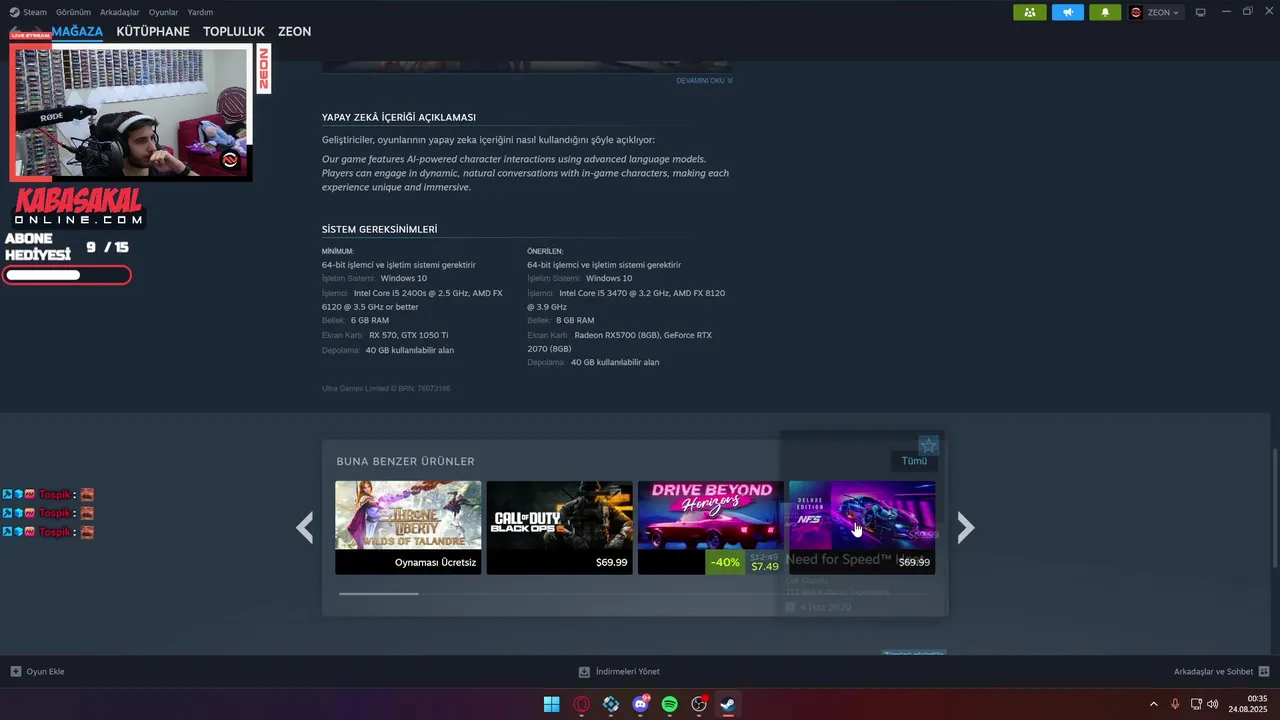The image size is (1280, 720).
Task: Go to the KÜTÜPHANE tab
Action: click(153, 31)
